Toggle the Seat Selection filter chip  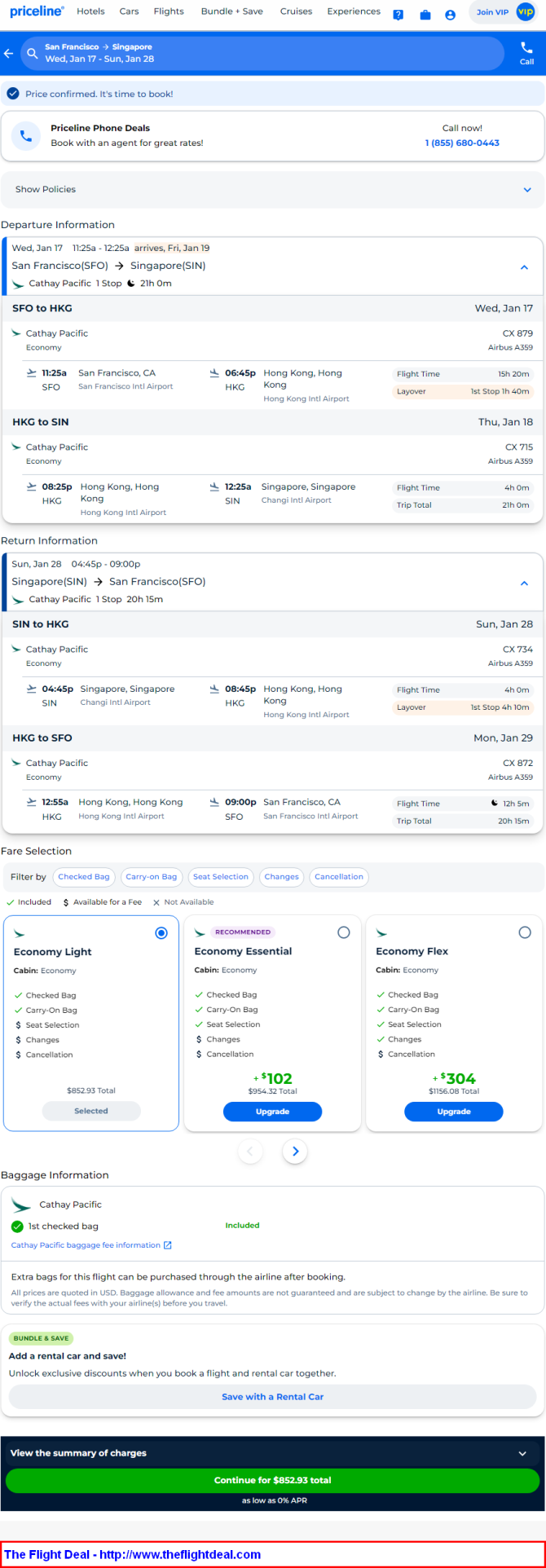tap(221, 877)
